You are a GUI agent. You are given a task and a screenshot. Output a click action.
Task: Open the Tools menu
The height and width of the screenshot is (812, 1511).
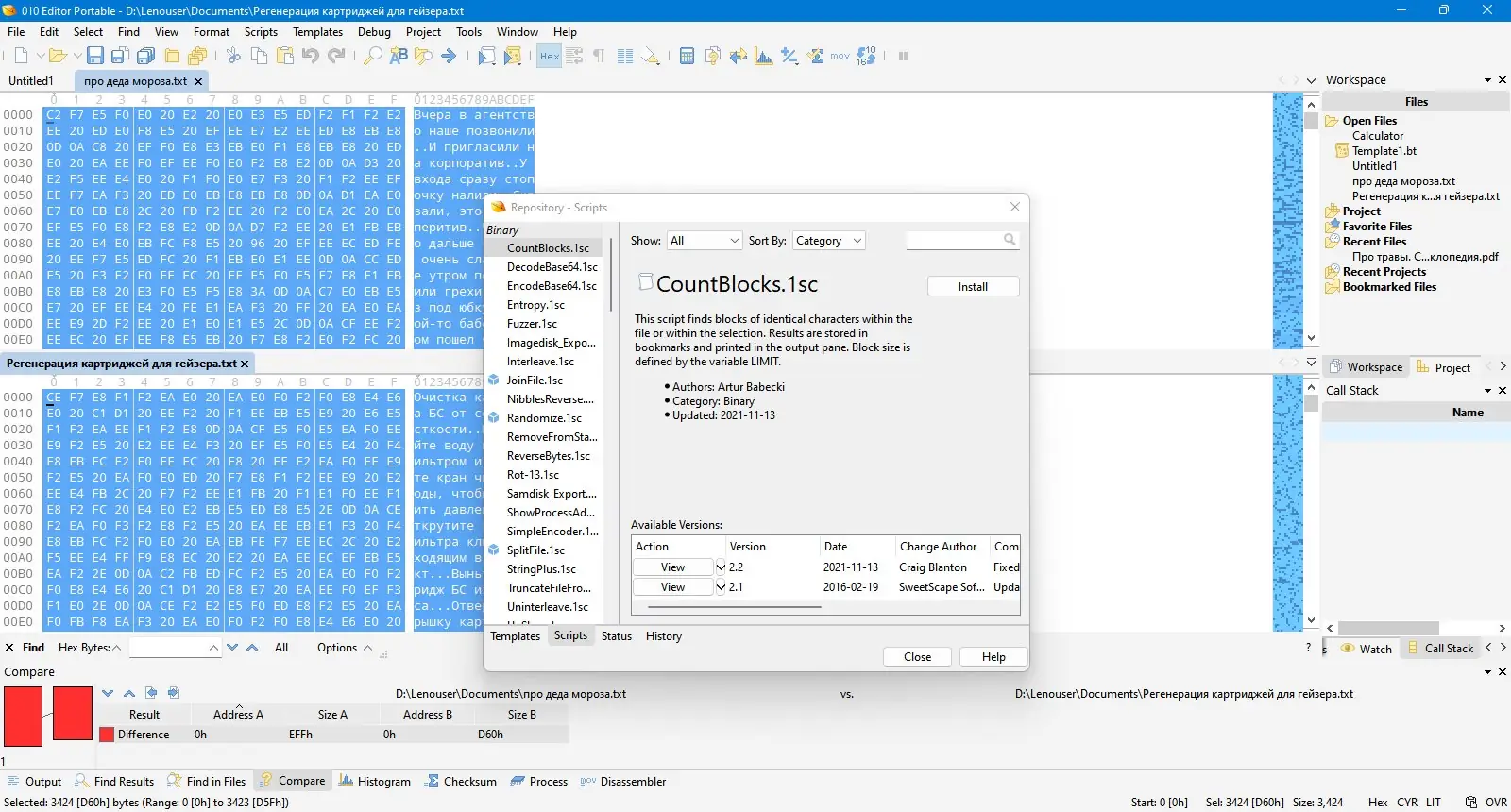pos(468,32)
